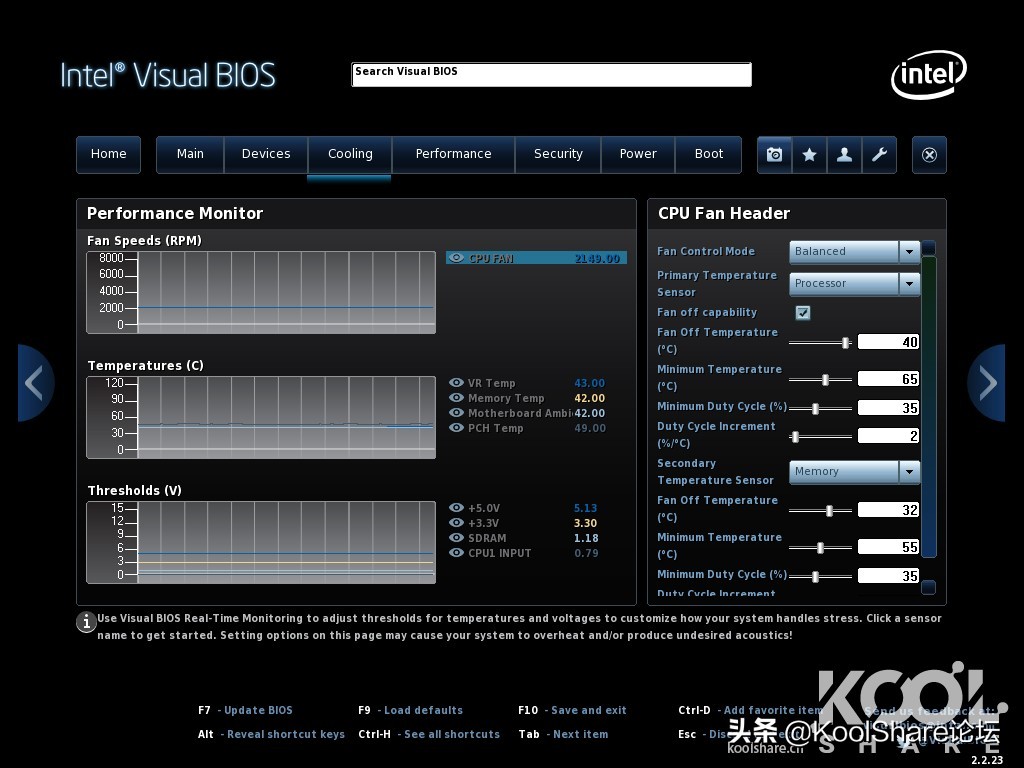The image size is (1024, 768).
Task: Click scrollbar up button in fan panel
Action: (929, 248)
